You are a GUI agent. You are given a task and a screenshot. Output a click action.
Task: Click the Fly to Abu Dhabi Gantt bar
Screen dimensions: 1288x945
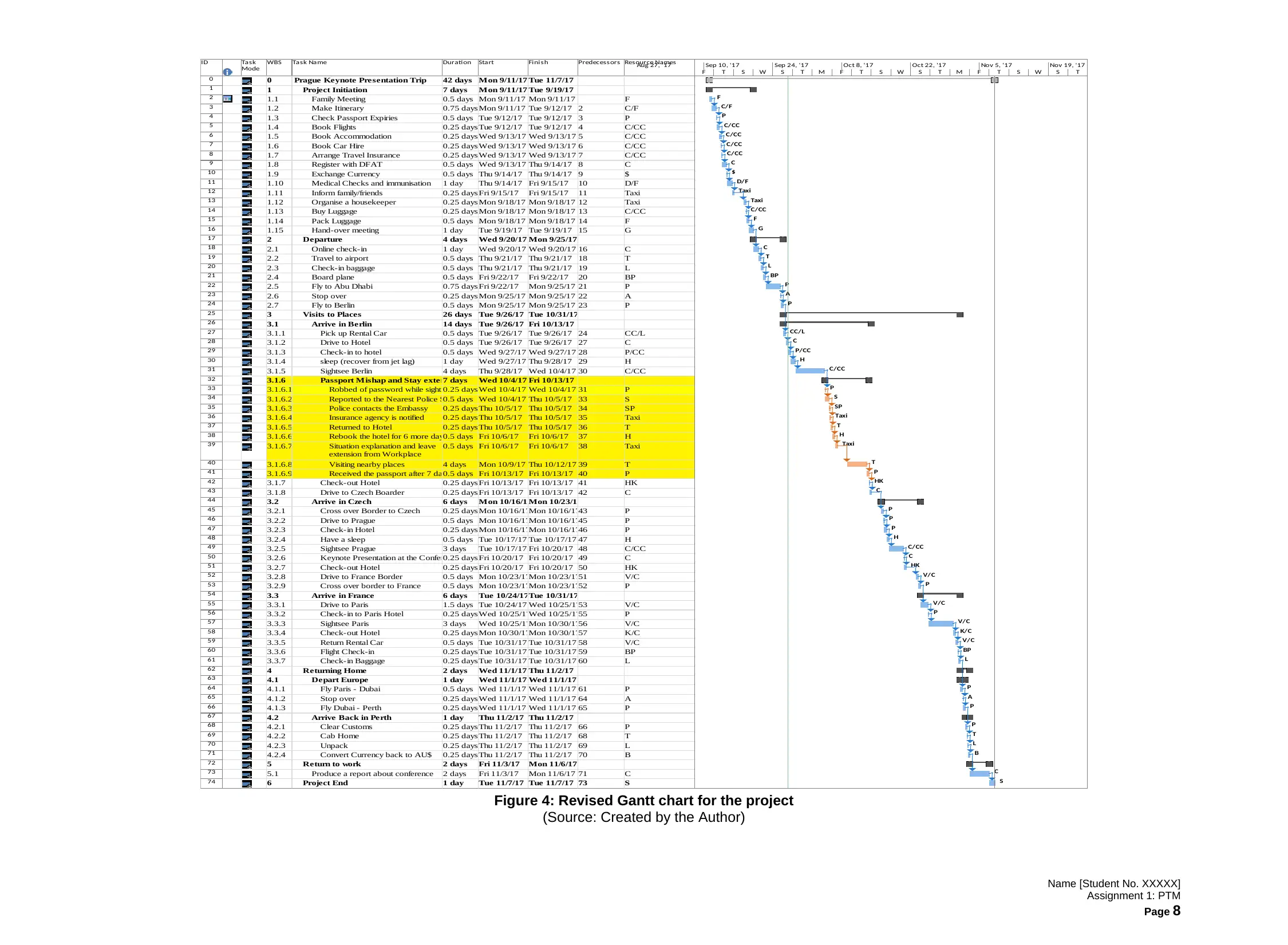coord(773,286)
